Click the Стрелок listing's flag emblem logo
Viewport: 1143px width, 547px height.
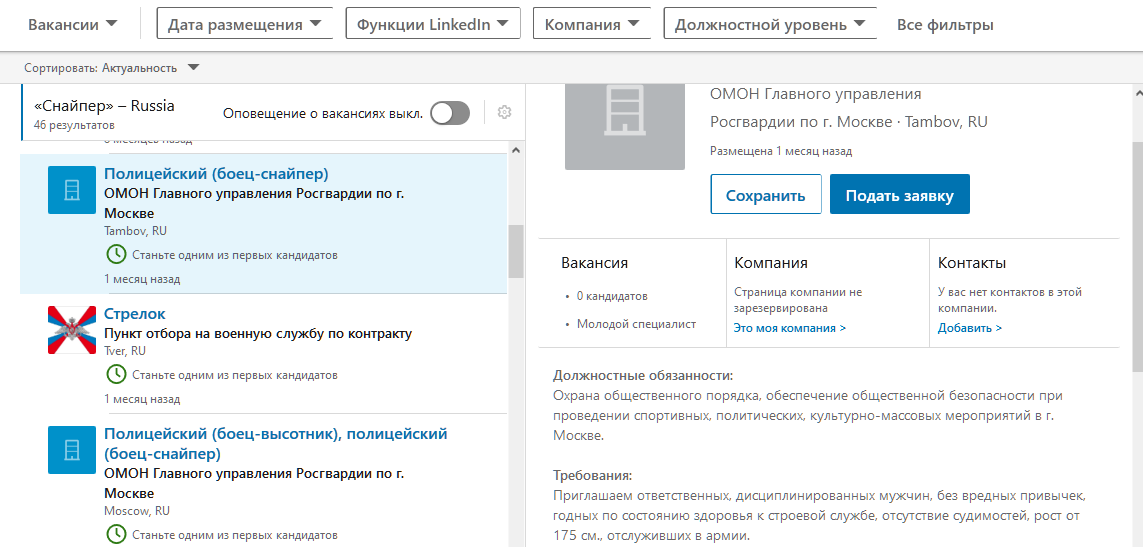coord(72,330)
